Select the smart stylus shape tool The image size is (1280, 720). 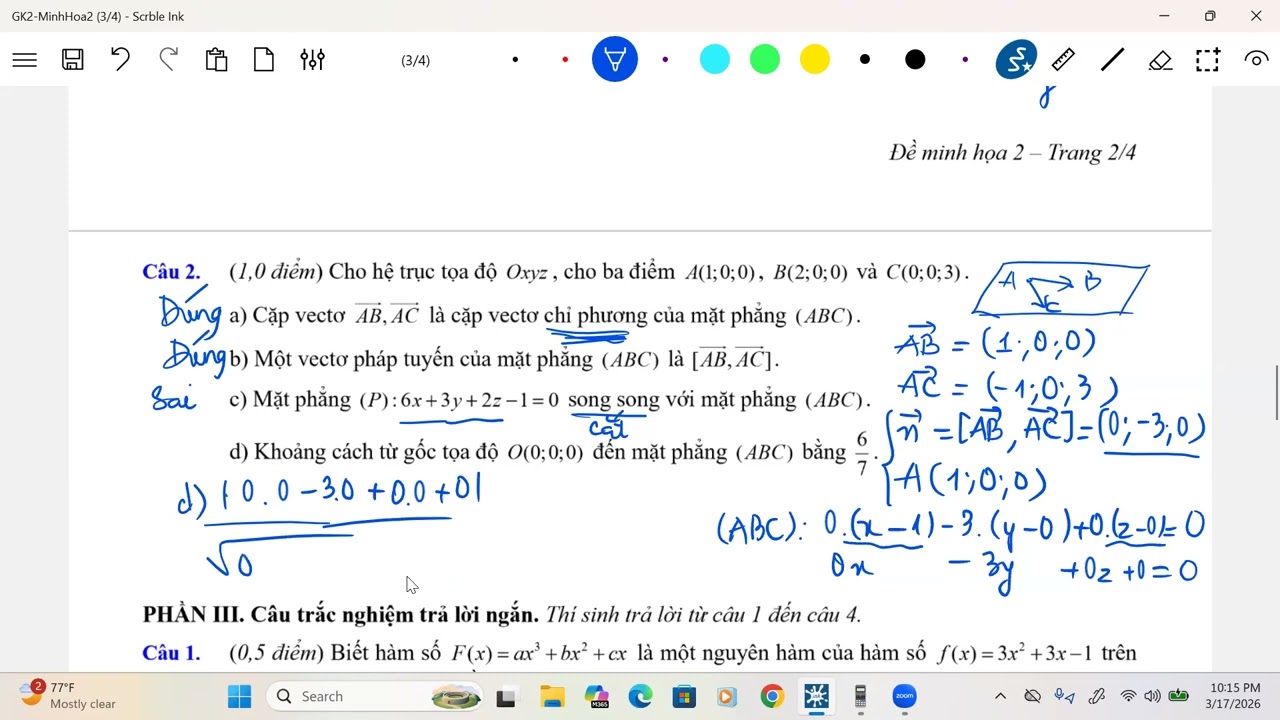coord(1016,60)
